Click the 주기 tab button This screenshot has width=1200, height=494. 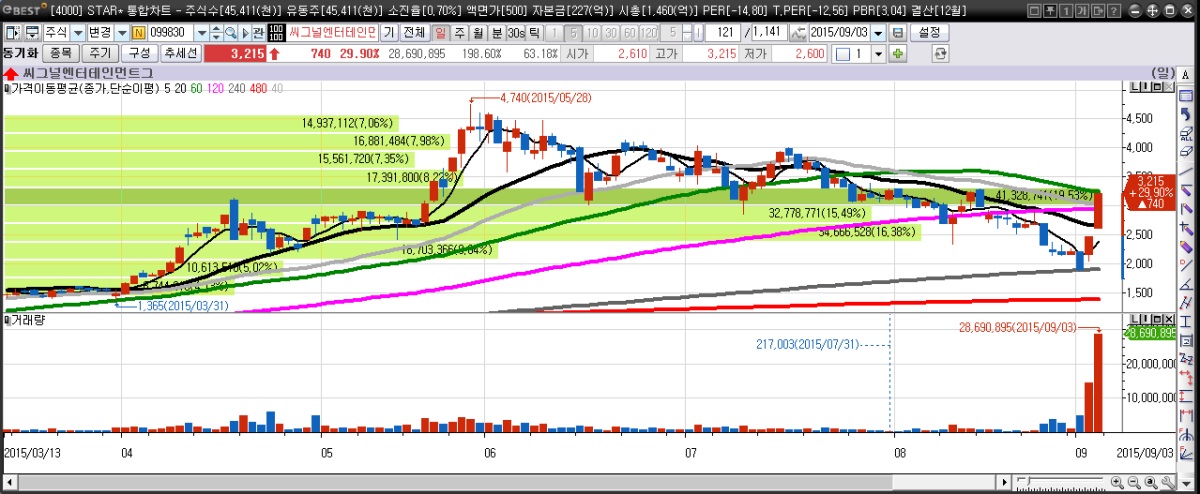click(100, 54)
